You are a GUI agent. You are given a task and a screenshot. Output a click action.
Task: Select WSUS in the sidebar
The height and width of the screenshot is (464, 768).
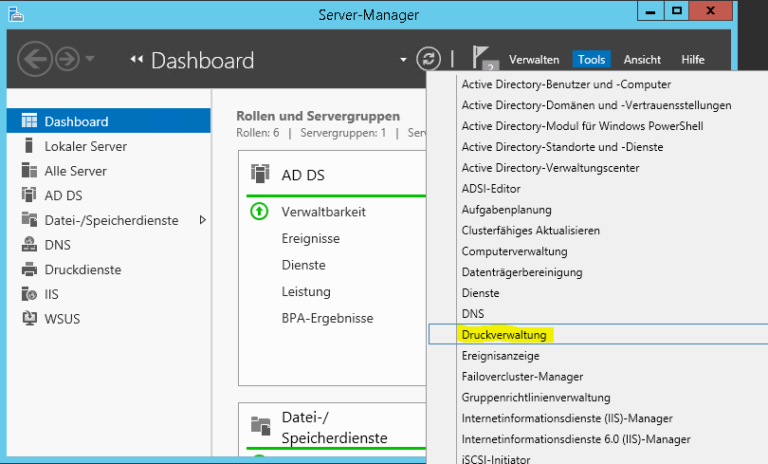click(62, 319)
